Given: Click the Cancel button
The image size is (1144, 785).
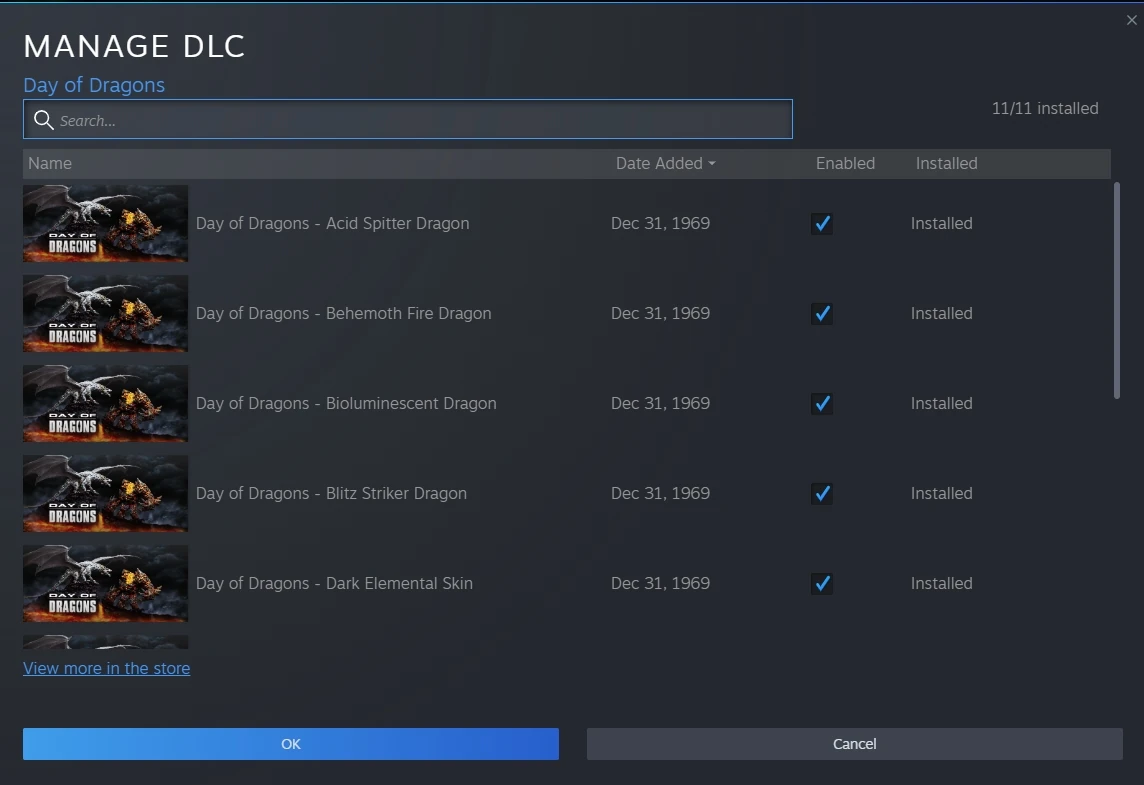Looking at the screenshot, I should click(854, 743).
